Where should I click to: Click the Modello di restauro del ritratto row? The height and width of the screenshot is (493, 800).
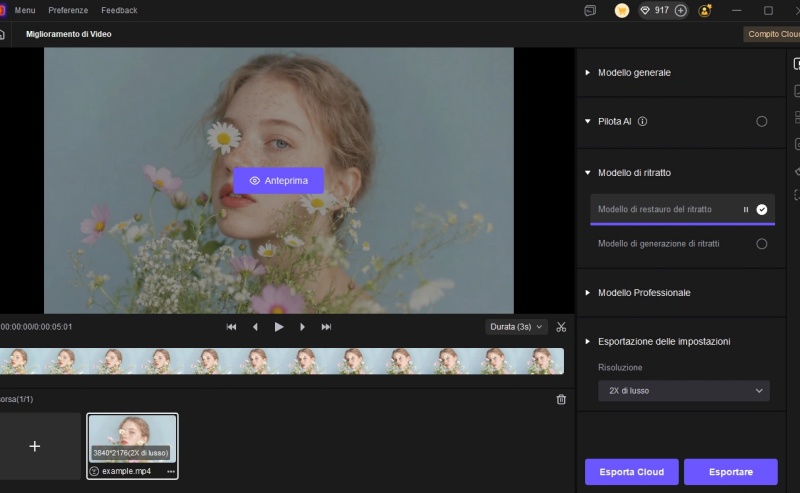[682, 209]
